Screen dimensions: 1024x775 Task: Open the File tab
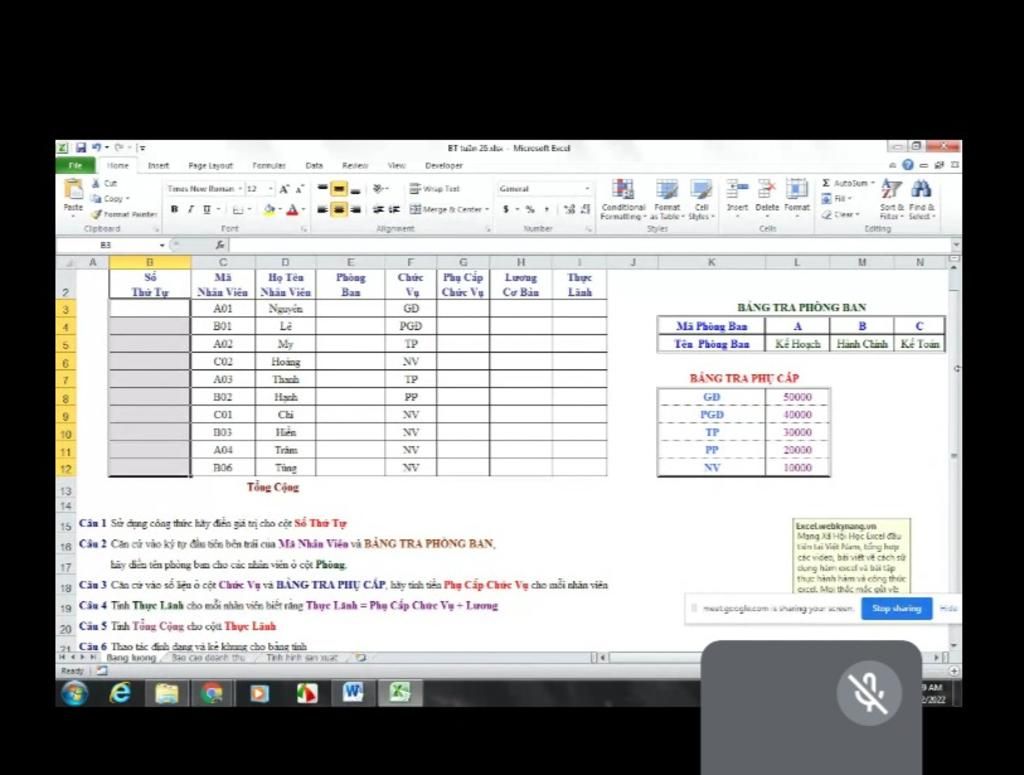(76, 165)
